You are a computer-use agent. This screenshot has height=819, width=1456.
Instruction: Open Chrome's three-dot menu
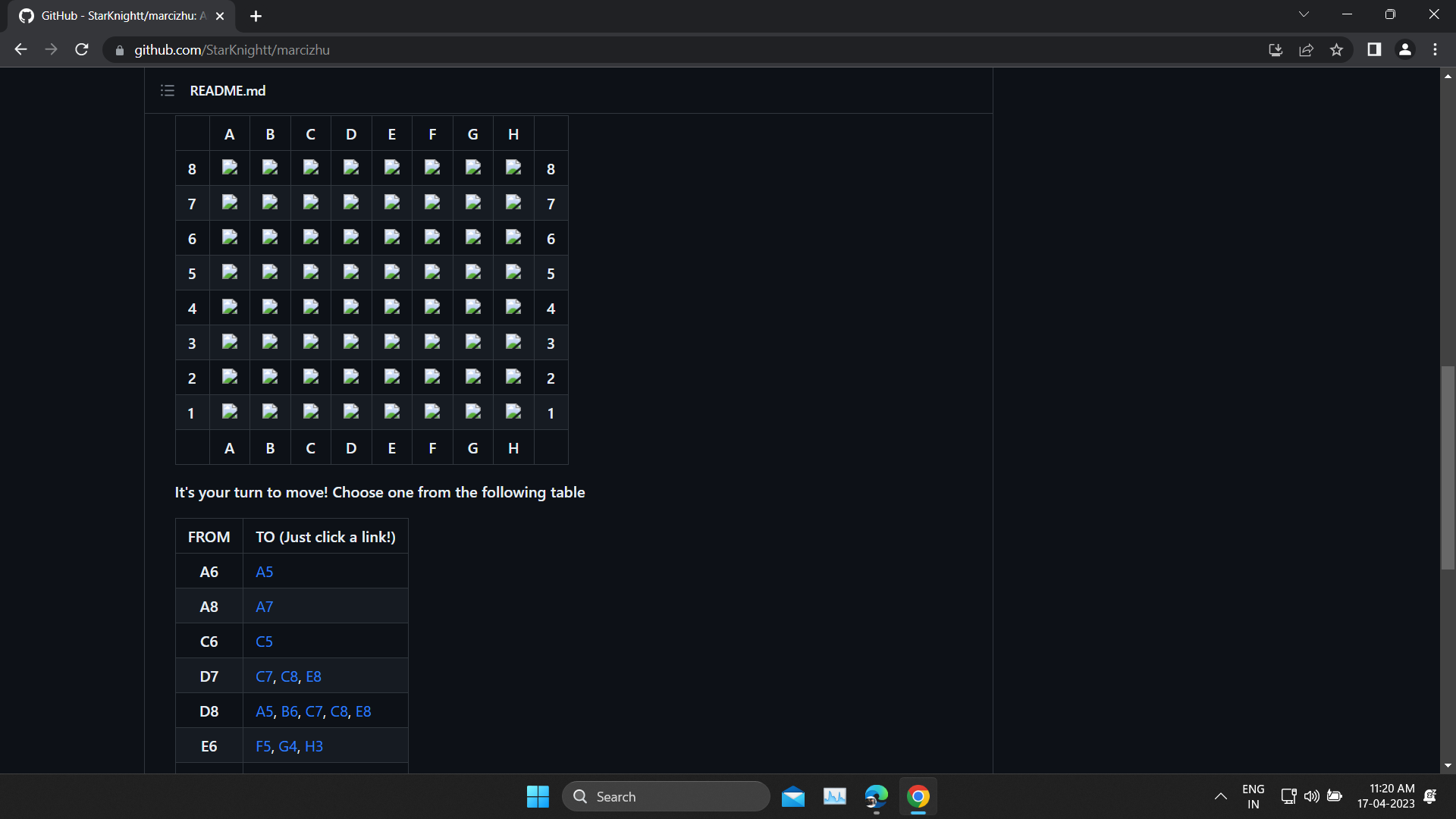(1436, 49)
